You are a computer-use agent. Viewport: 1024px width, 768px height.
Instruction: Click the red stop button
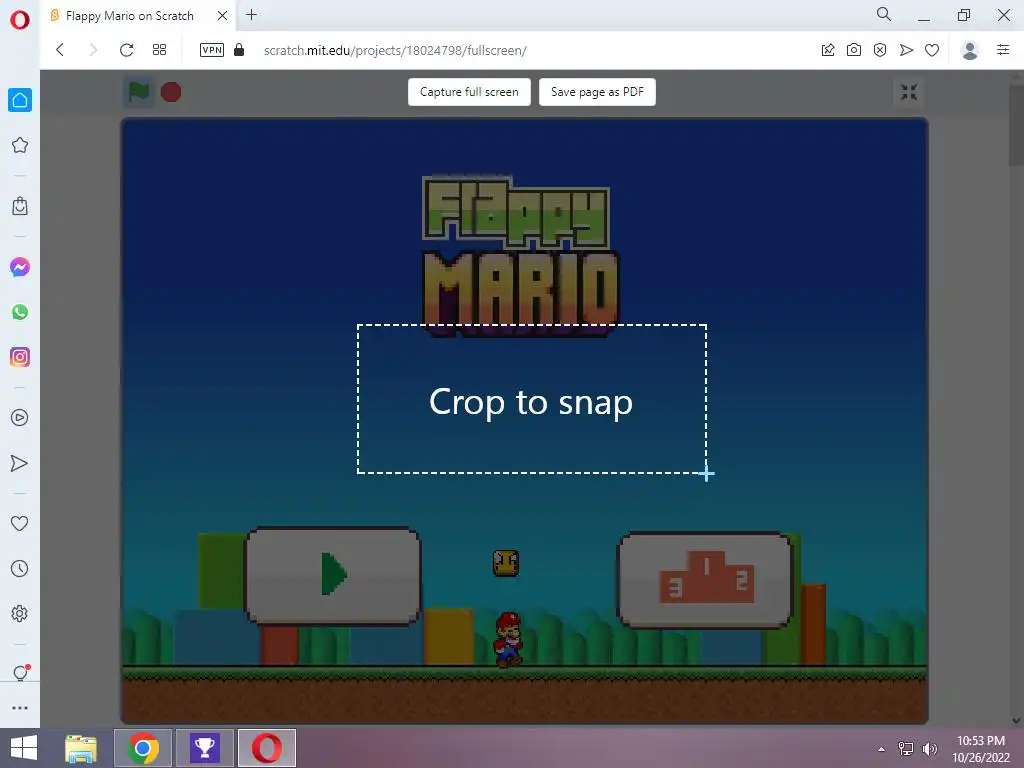click(x=171, y=92)
